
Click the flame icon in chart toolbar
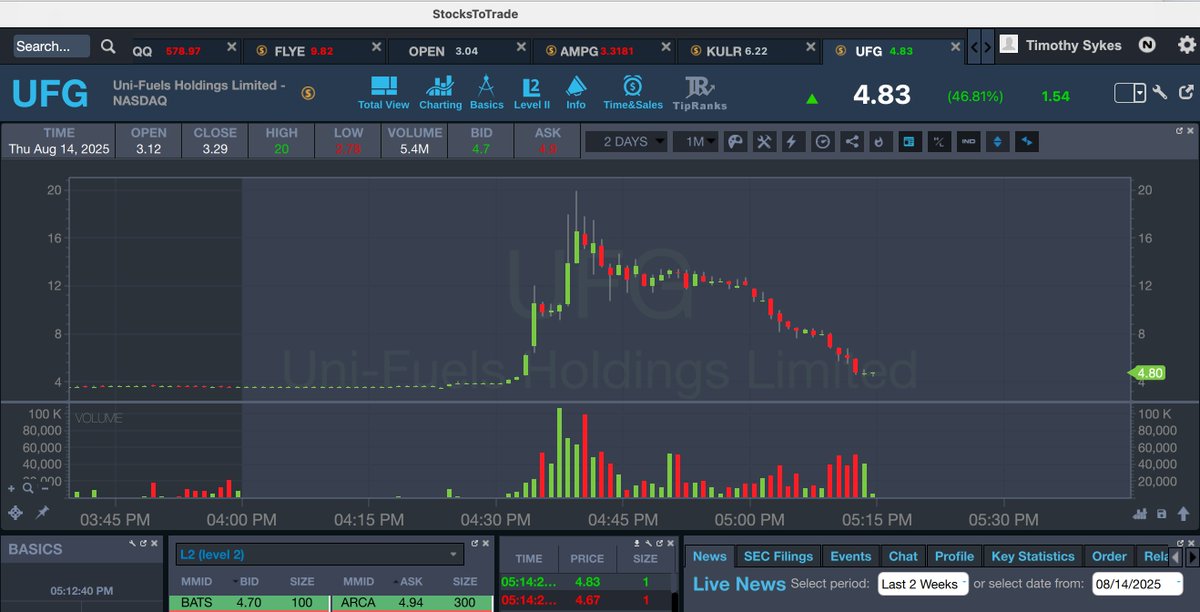tap(879, 141)
